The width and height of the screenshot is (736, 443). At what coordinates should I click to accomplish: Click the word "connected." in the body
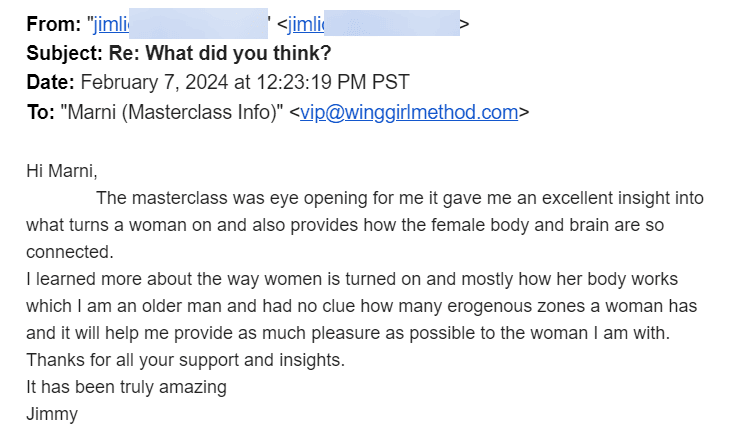[x=71, y=251]
